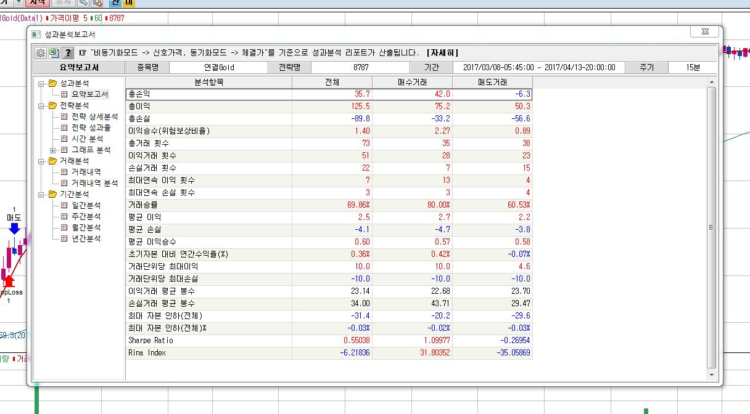
Task: Select the 성과분석 folder node
Action: tap(74, 84)
